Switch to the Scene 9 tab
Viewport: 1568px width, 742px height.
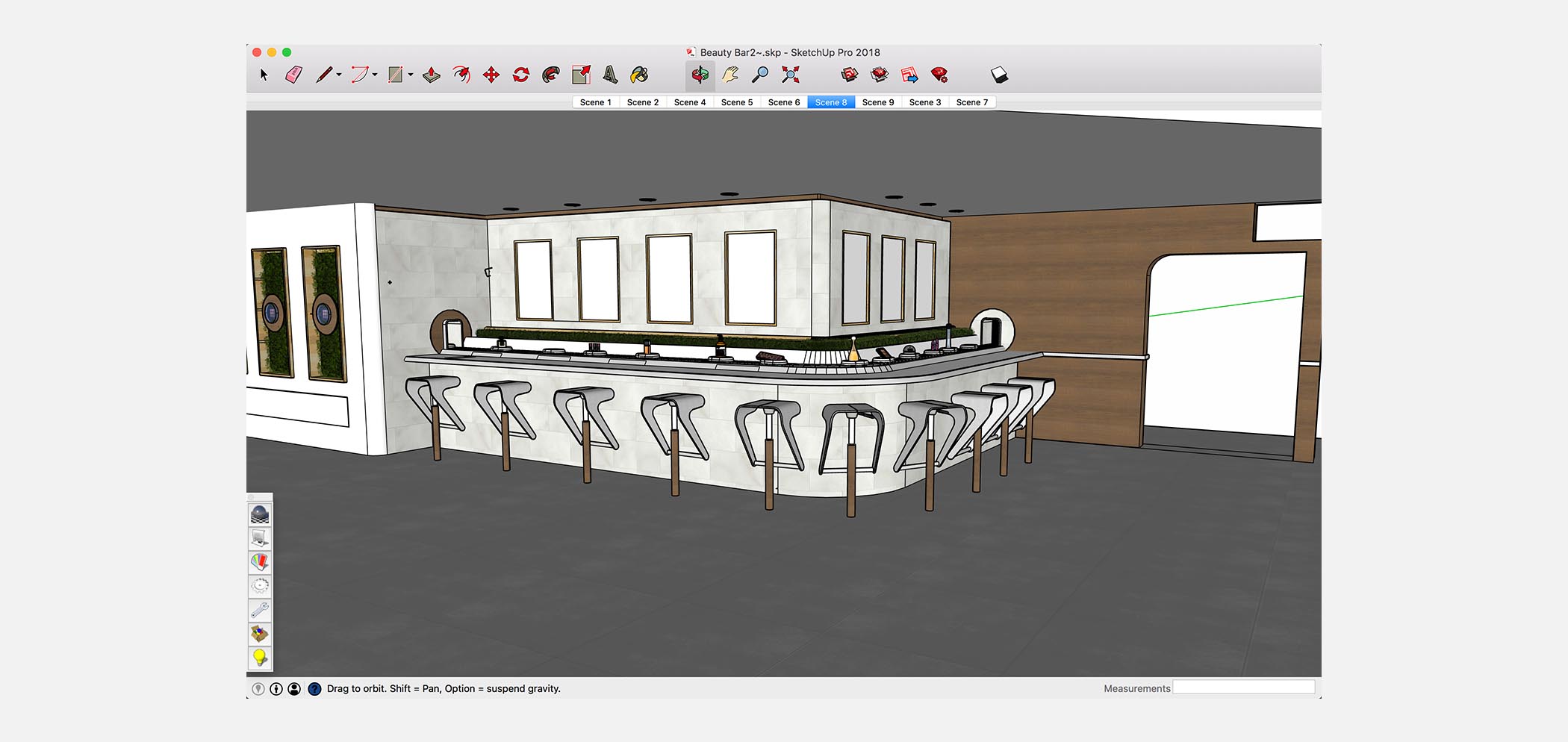[x=878, y=102]
